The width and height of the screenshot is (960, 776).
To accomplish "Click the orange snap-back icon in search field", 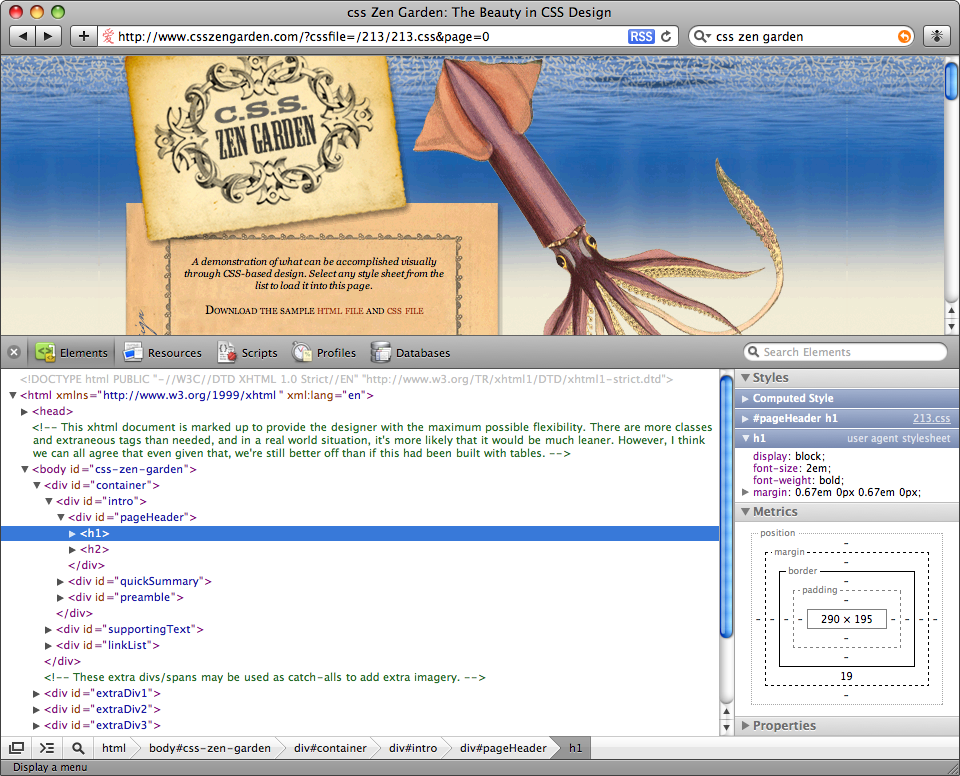I will coord(904,36).
